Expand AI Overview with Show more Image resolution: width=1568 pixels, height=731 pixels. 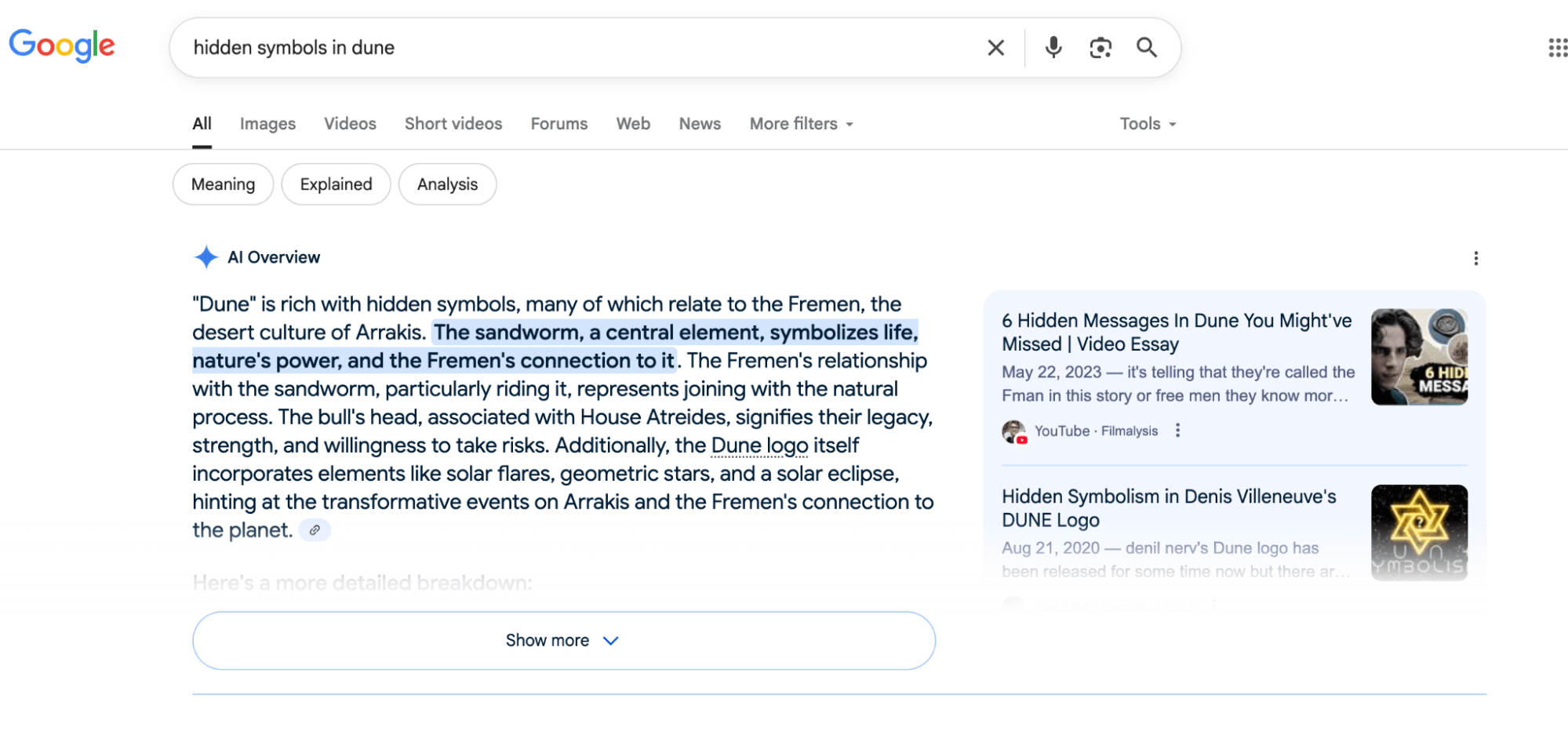pyautogui.click(x=563, y=640)
